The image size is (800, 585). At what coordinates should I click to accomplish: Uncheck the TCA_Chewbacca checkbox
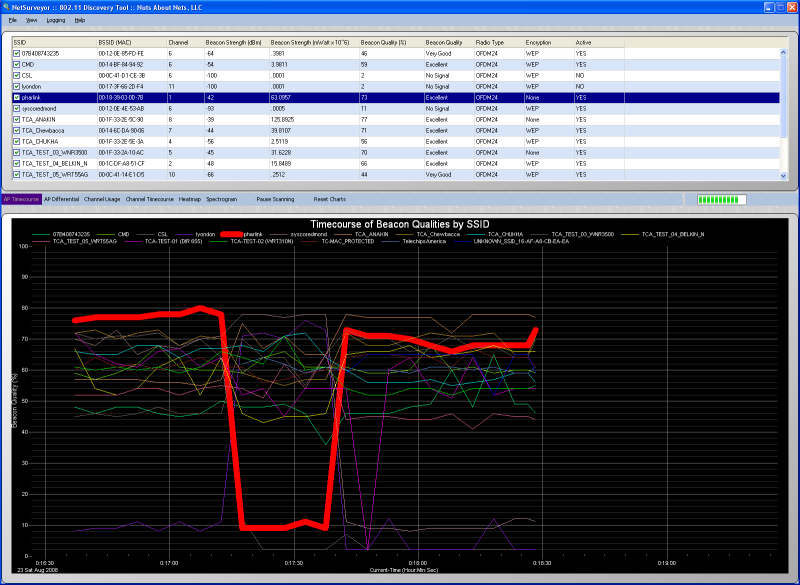pos(17,131)
